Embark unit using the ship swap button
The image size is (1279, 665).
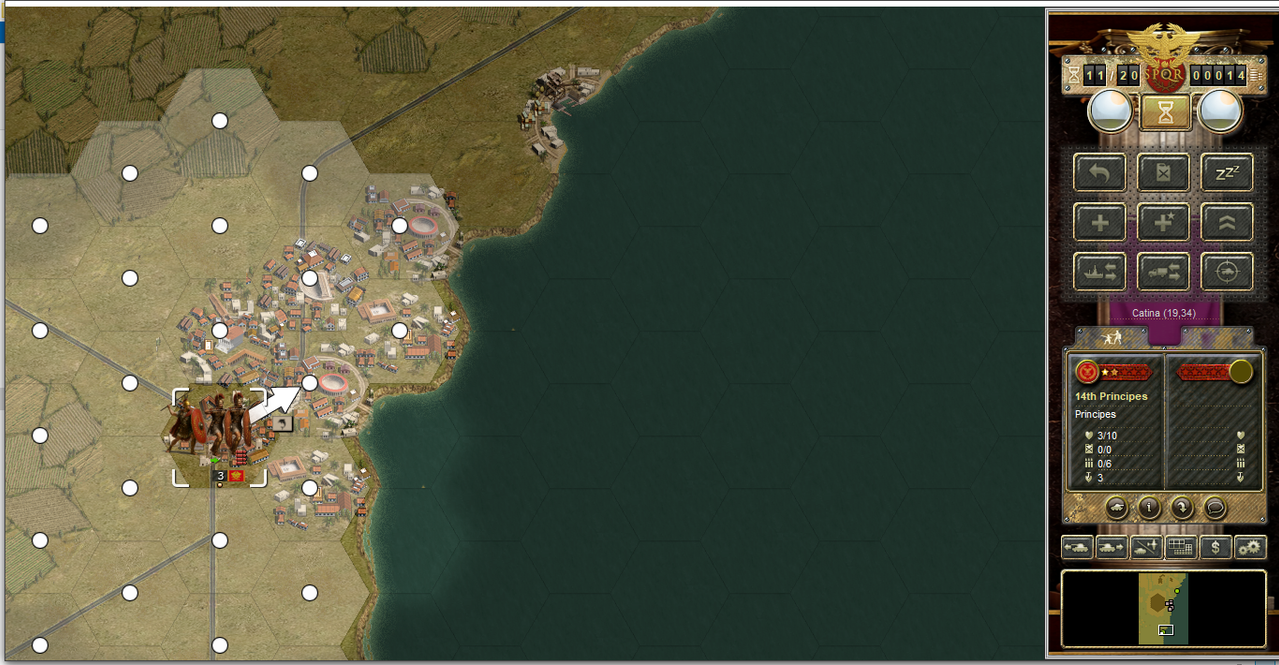(1099, 271)
